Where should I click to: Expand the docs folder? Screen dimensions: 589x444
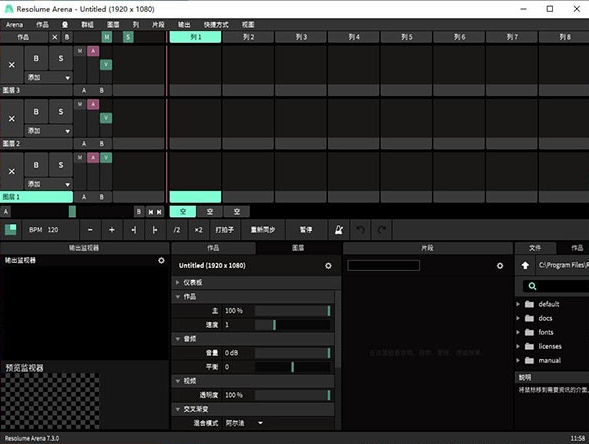click(518, 318)
